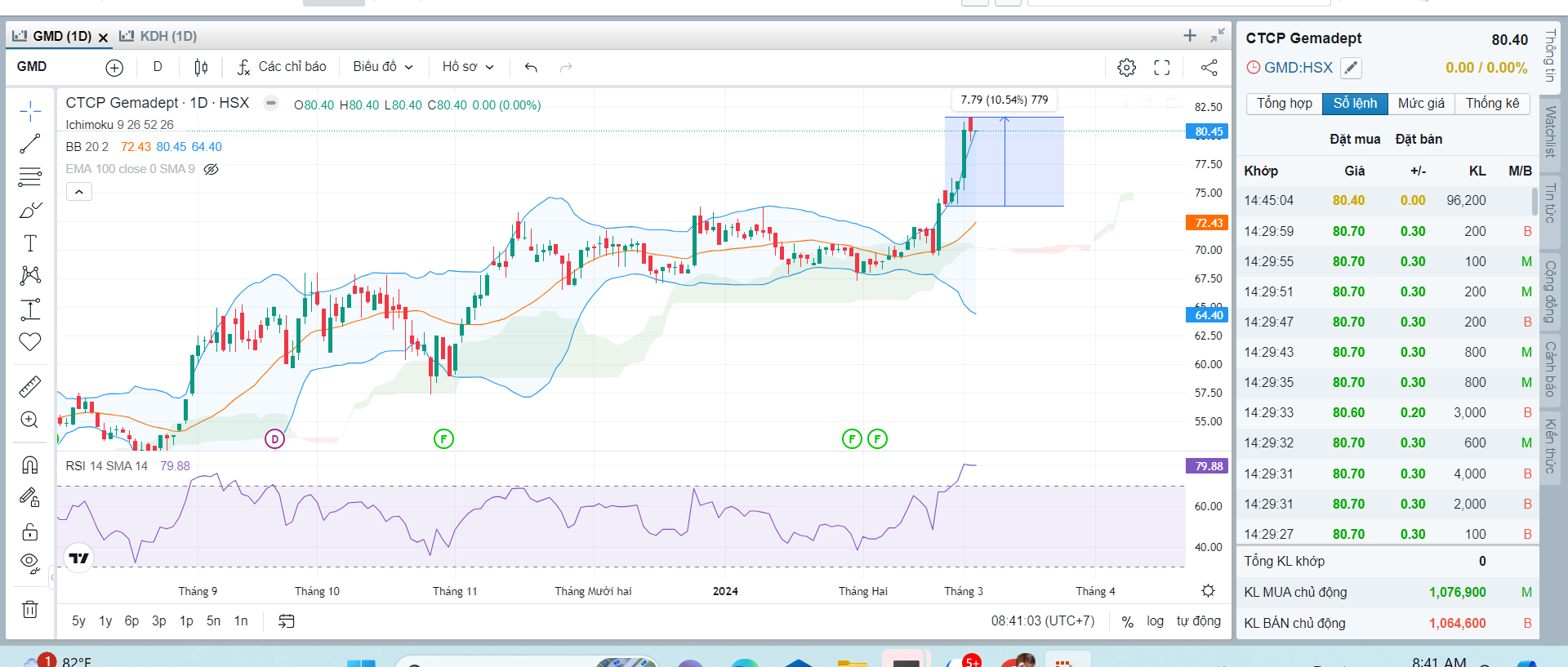Open the Cảnh báo side panel
This screenshot has height=667, width=1568.
1550,369
